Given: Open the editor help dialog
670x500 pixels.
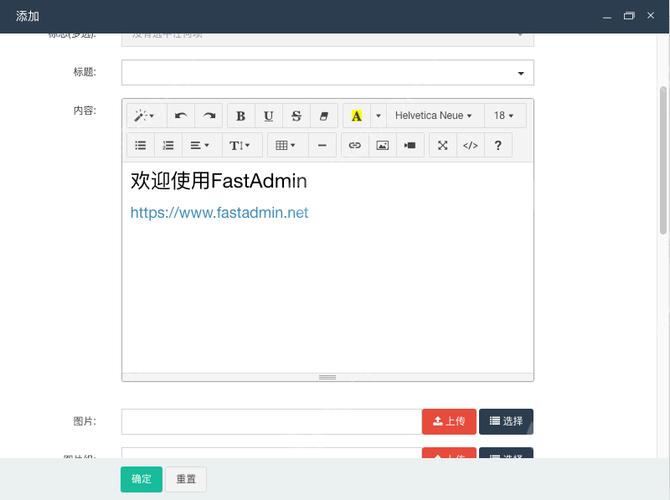Looking at the screenshot, I should click(498, 145).
